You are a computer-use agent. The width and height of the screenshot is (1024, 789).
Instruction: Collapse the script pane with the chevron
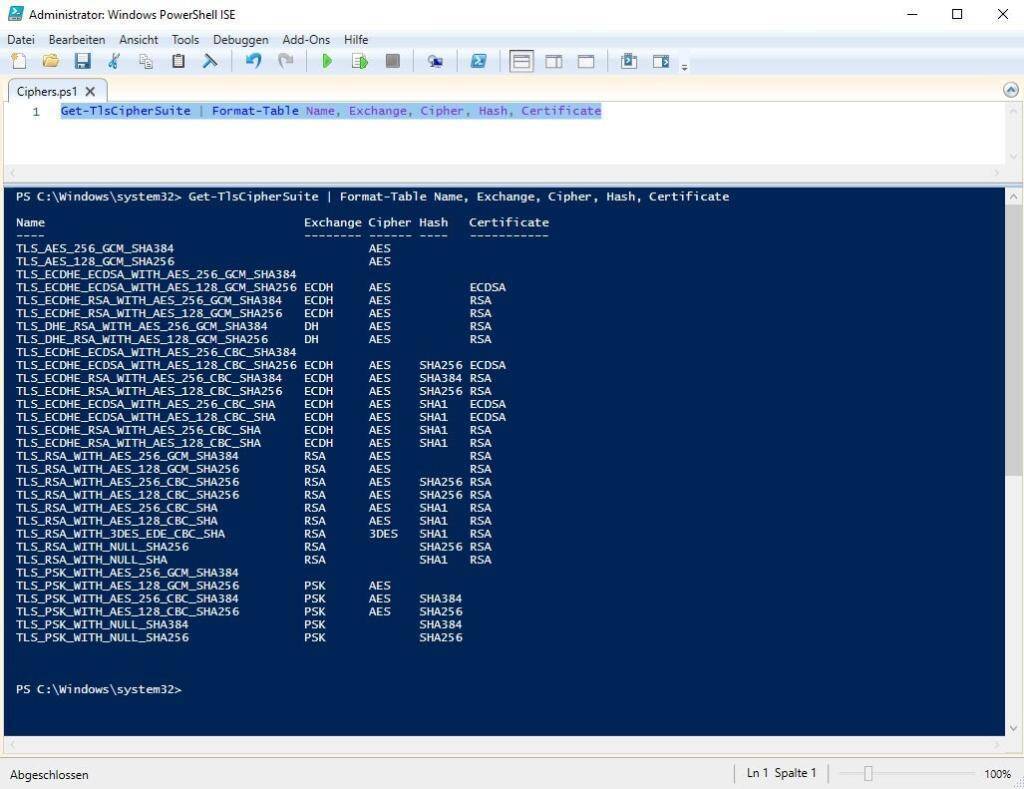tap(1011, 90)
